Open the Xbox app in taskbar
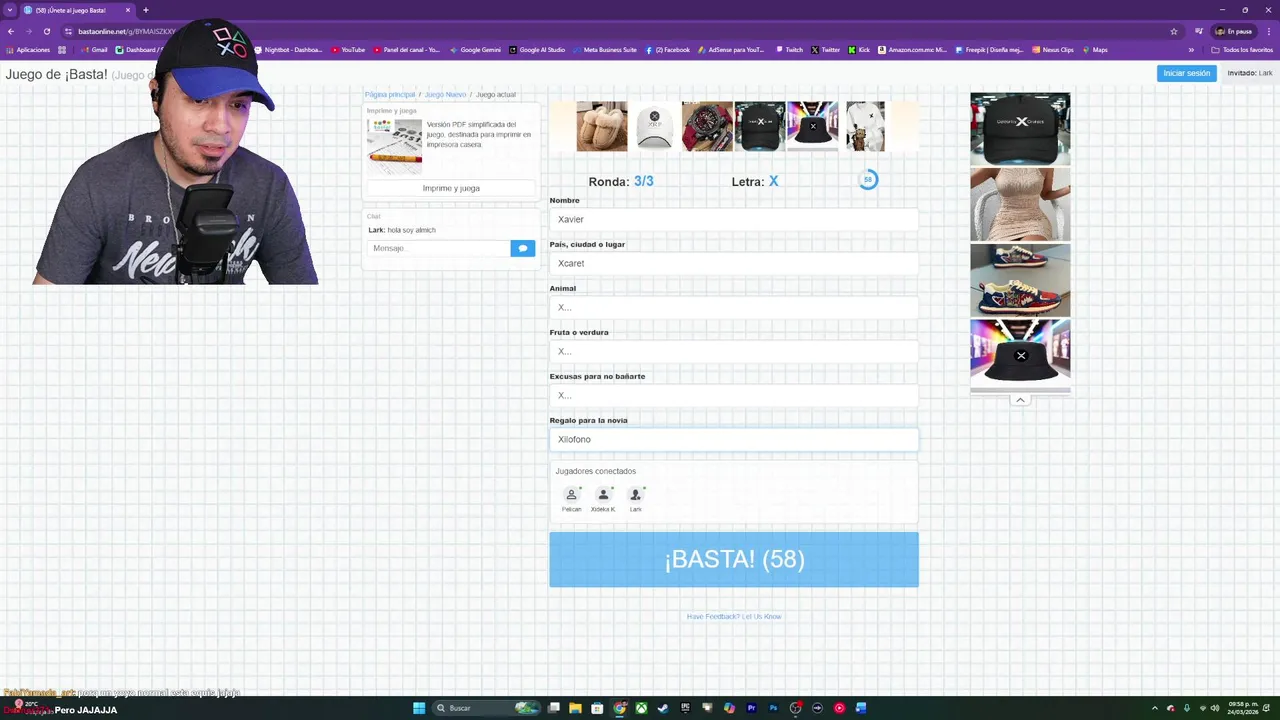Viewport: 1280px width, 720px height. point(641,708)
